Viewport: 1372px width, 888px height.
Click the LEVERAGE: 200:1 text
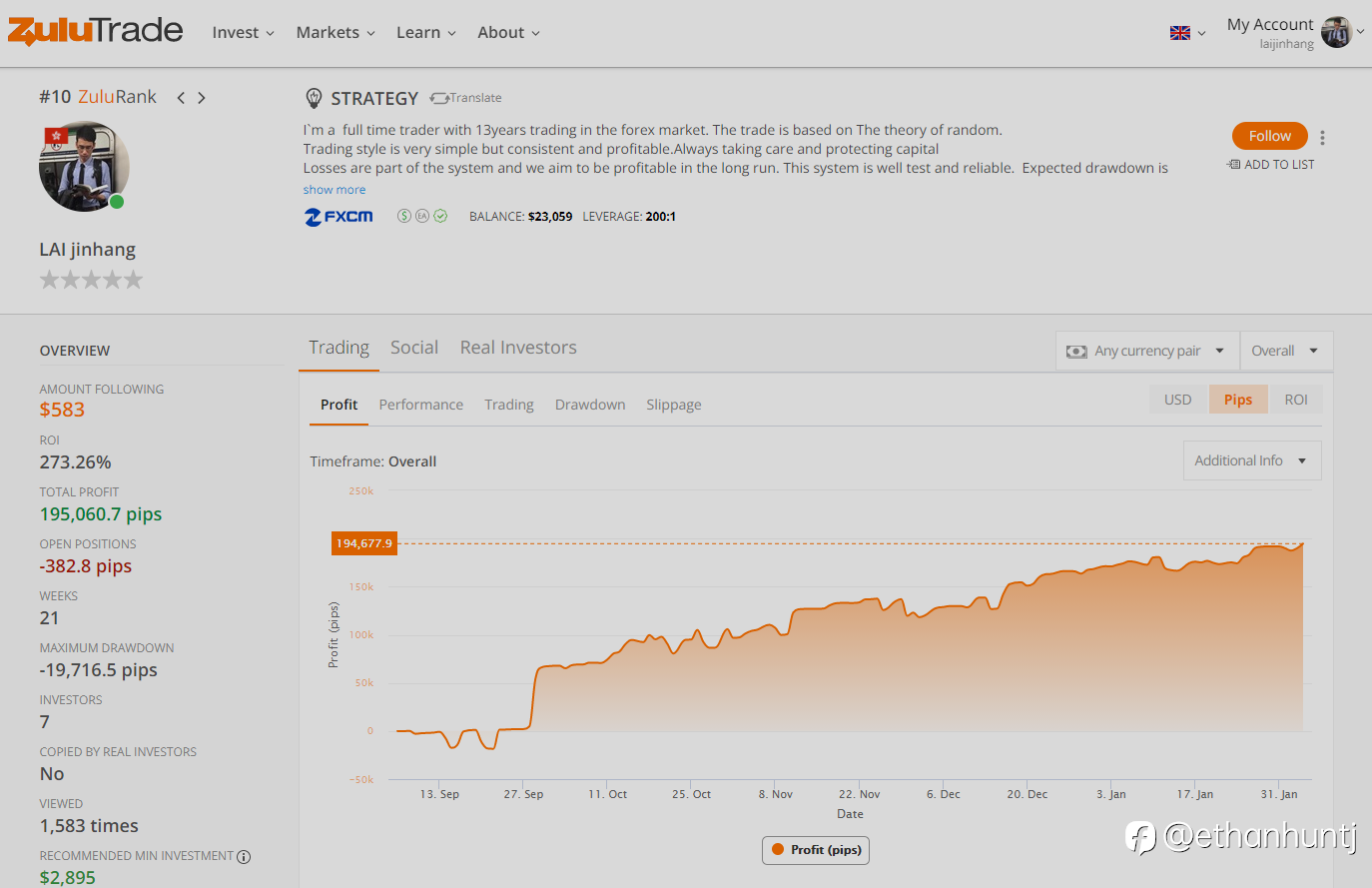pyautogui.click(x=629, y=217)
